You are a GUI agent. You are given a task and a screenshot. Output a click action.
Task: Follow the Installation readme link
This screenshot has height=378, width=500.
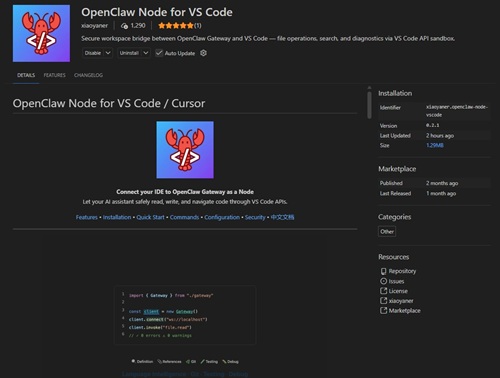point(117,217)
